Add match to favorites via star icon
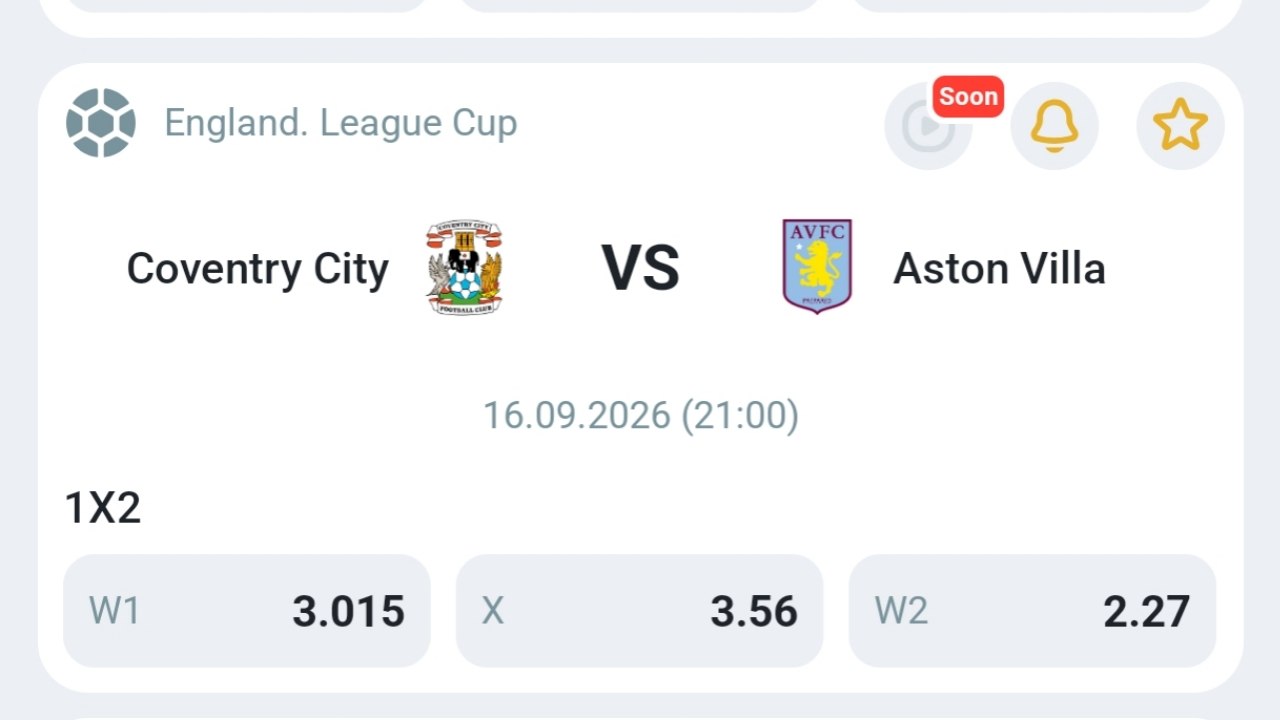Image resolution: width=1280 pixels, height=720 pixels. click(x=1180, y=126)
